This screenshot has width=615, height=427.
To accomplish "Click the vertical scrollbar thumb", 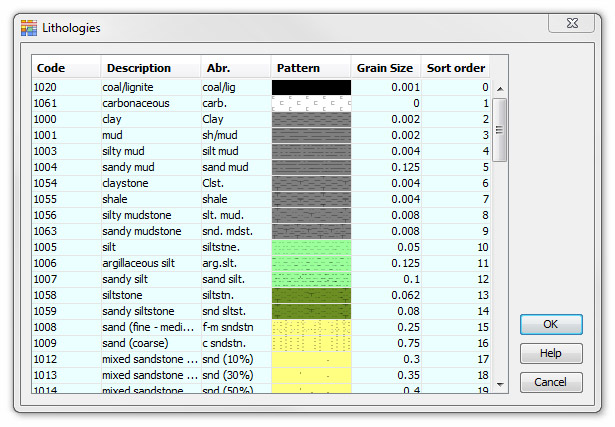I will coord(500,130).
